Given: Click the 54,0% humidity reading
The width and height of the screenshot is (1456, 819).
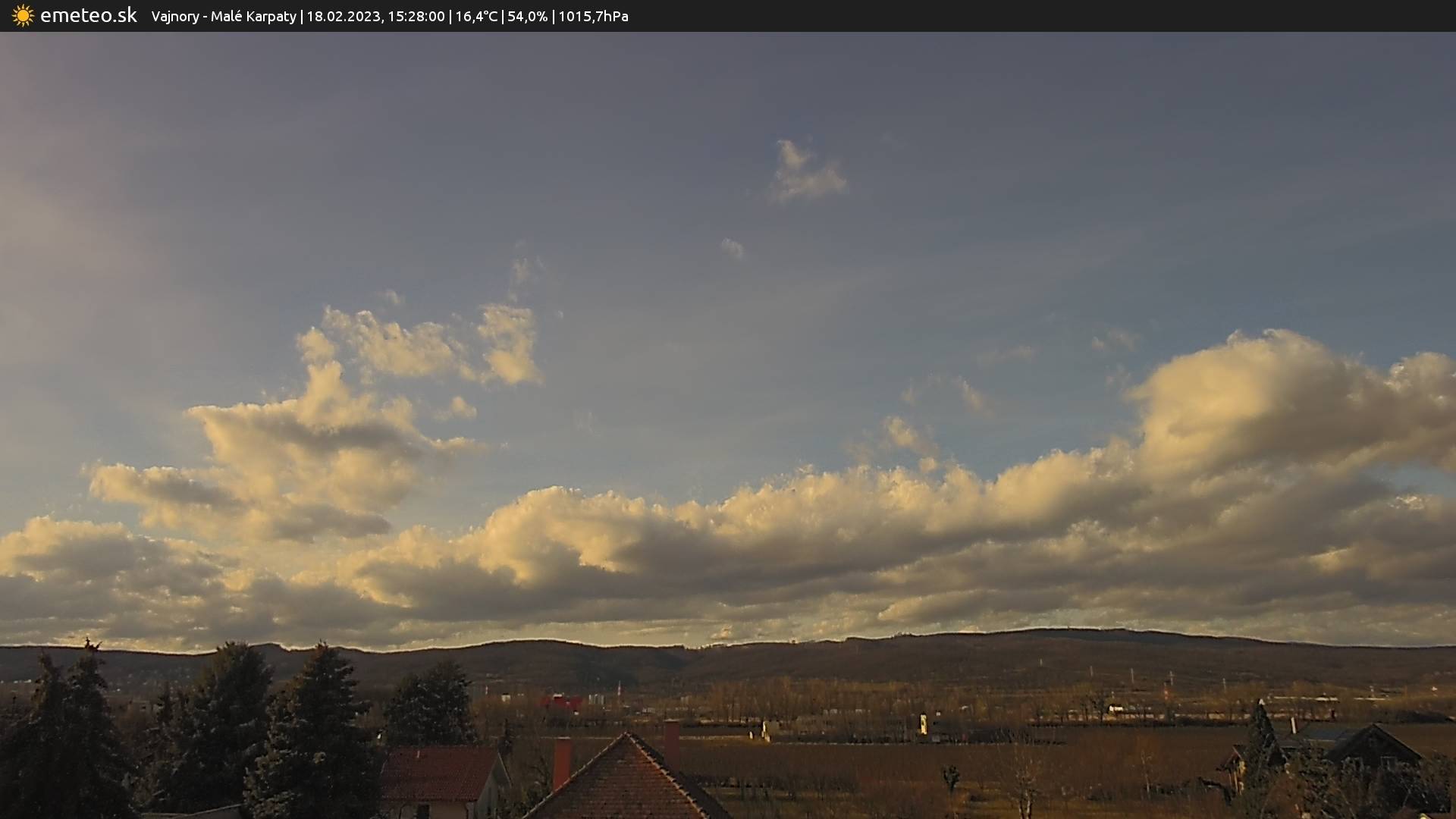Looking at the screenshot, I should 527,17.
